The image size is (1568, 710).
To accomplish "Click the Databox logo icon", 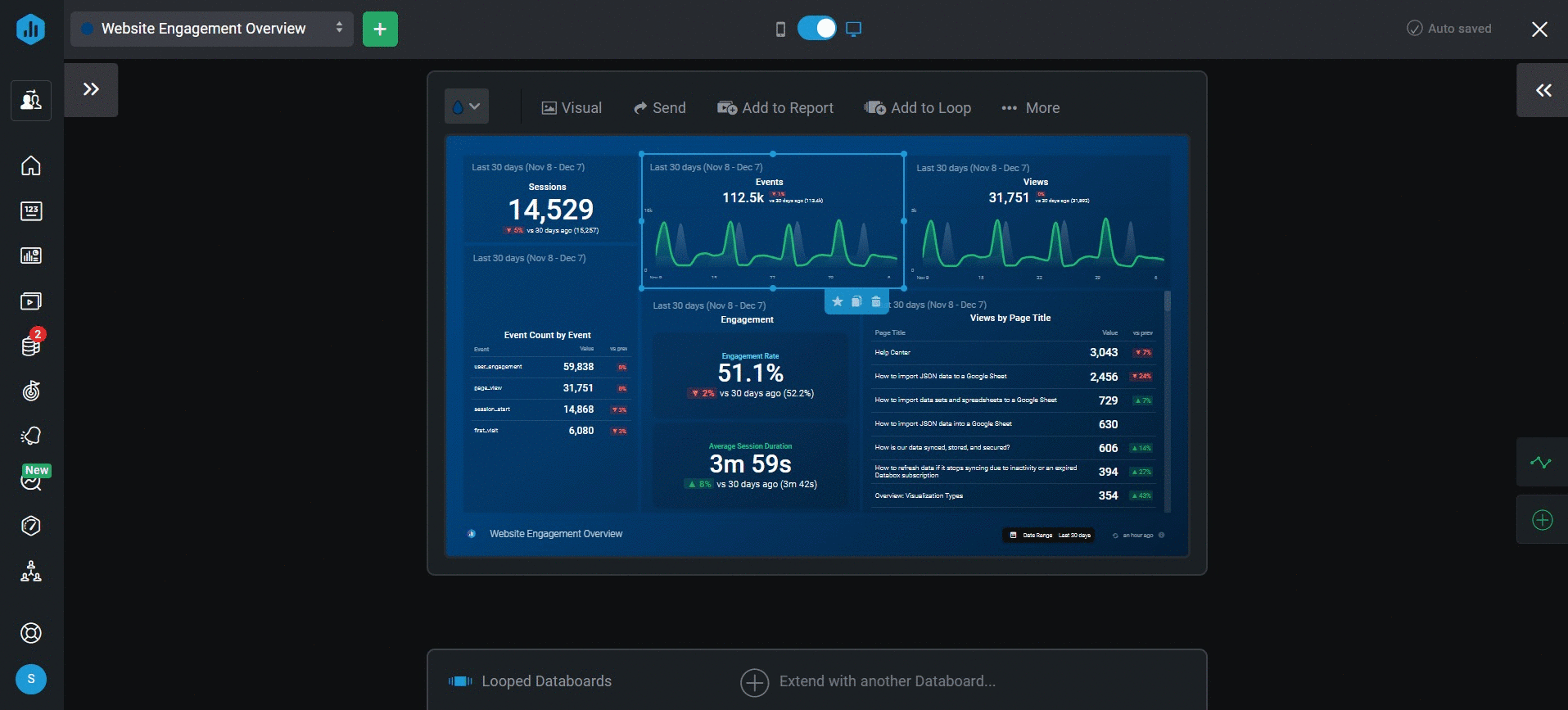I will pos(30,29).
